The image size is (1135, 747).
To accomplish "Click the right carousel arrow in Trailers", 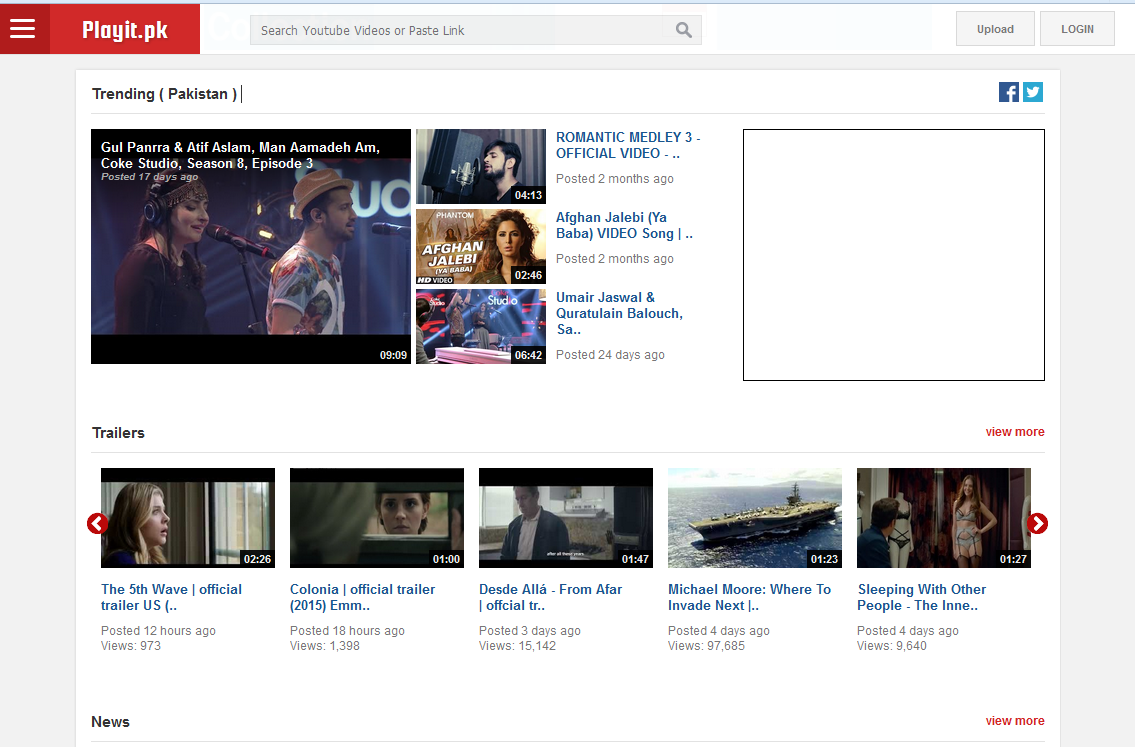I will pos(1038,523).
